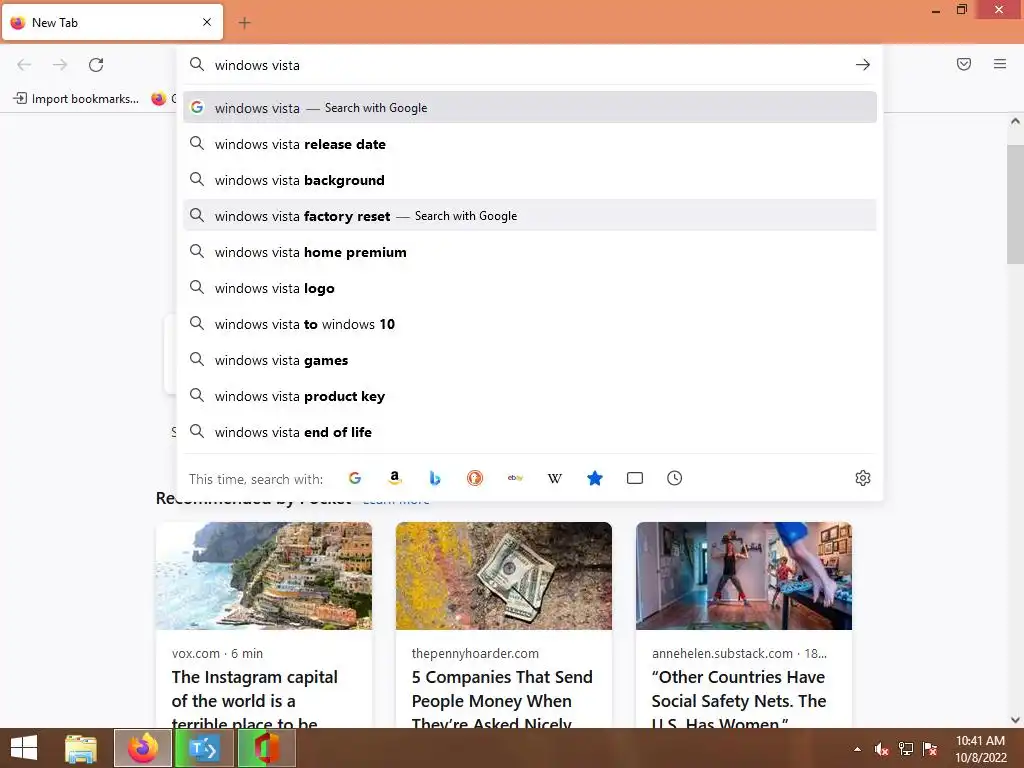The width and height of the screenshot is (1024, 768).
Task: Search with the Wikipedia engine icon
Action: point(554,478)
